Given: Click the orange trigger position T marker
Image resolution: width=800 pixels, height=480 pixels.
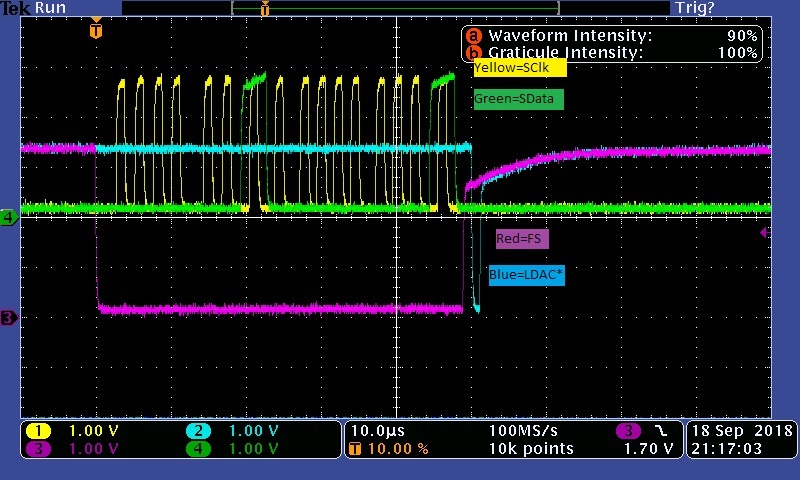Looking at the screenshot, I should (96, 30).
